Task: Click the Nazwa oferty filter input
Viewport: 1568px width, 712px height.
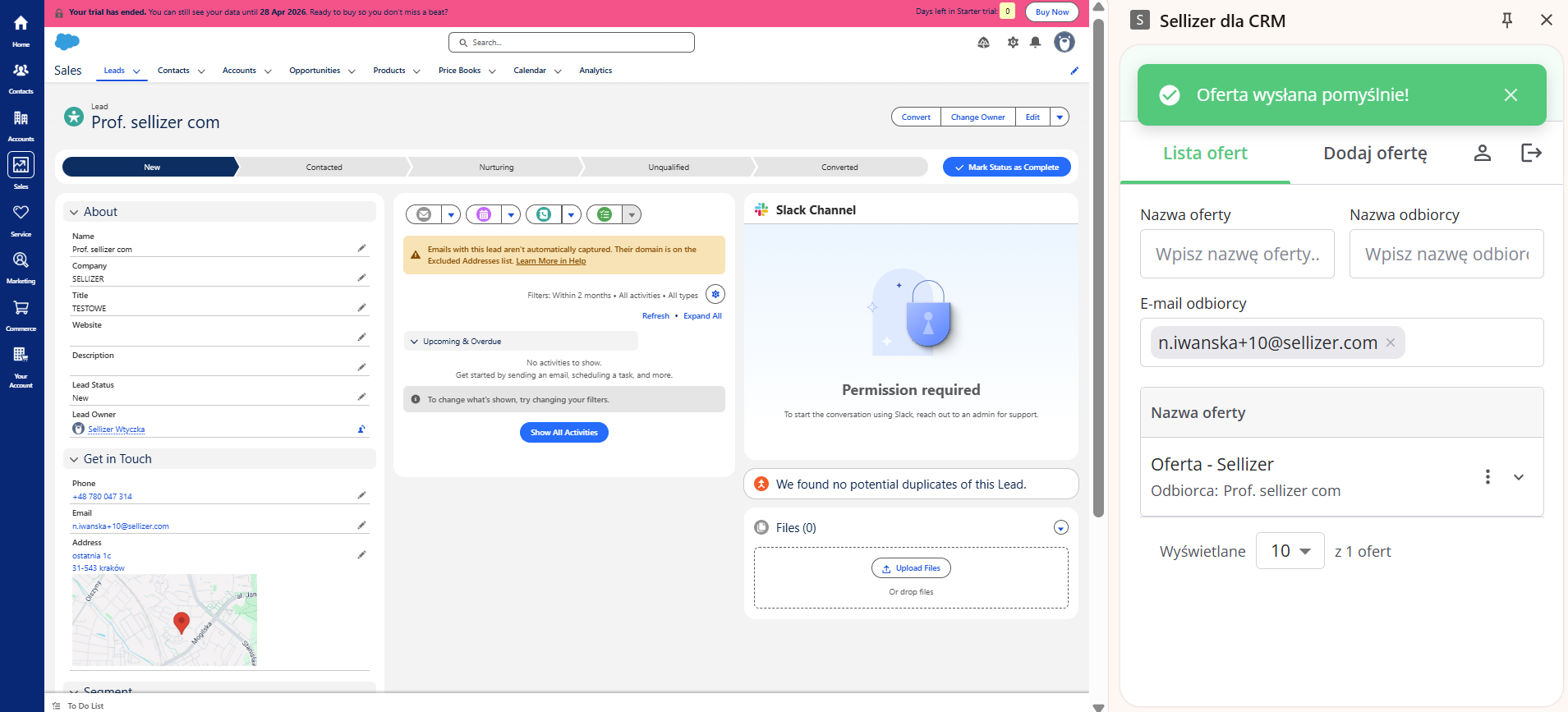Action: (1236, 255)
